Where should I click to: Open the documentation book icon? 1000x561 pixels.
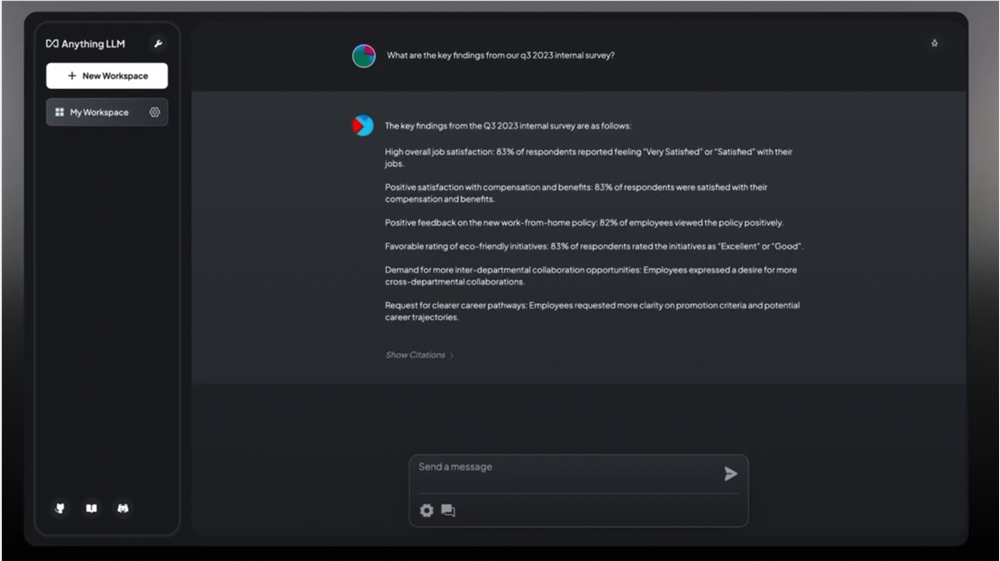(x=92, y=508)
